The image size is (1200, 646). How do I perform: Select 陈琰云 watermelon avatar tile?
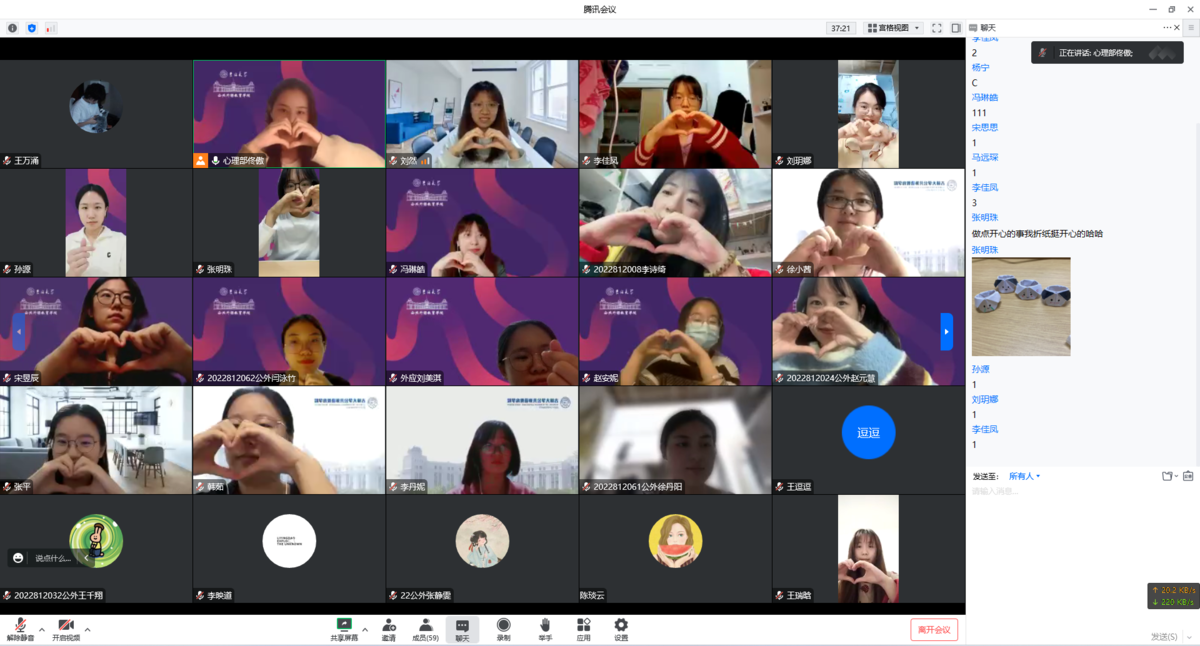tap(675, 541)
